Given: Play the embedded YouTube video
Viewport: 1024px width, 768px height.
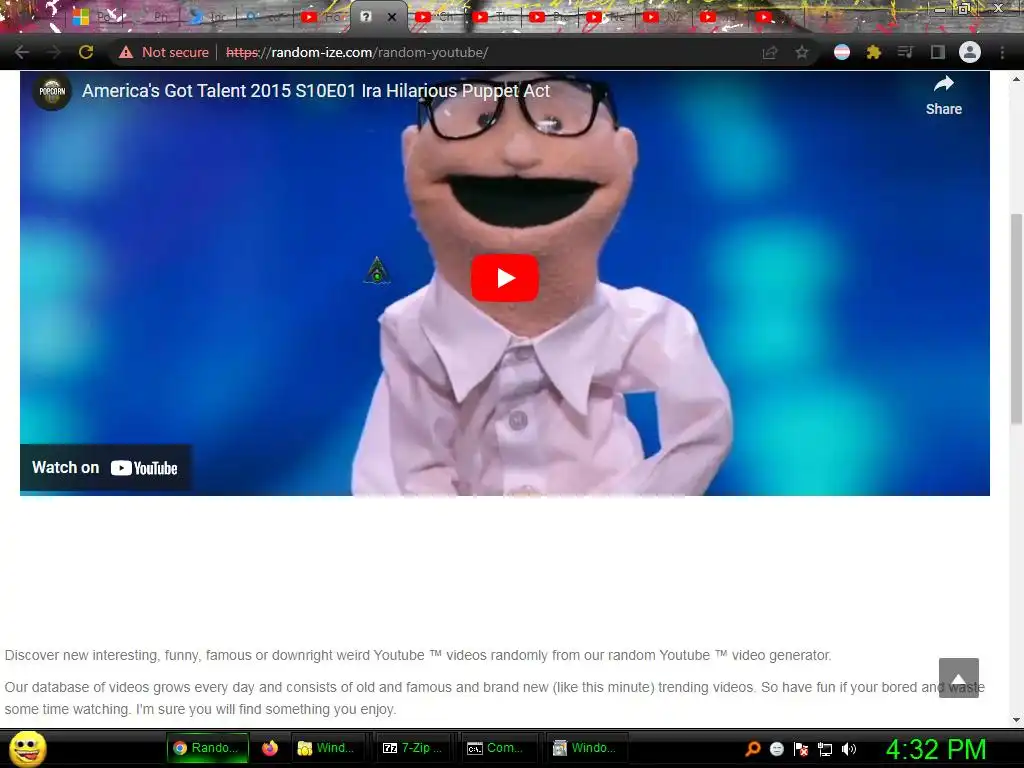Looking at the screenshot, I should (505, 278).
